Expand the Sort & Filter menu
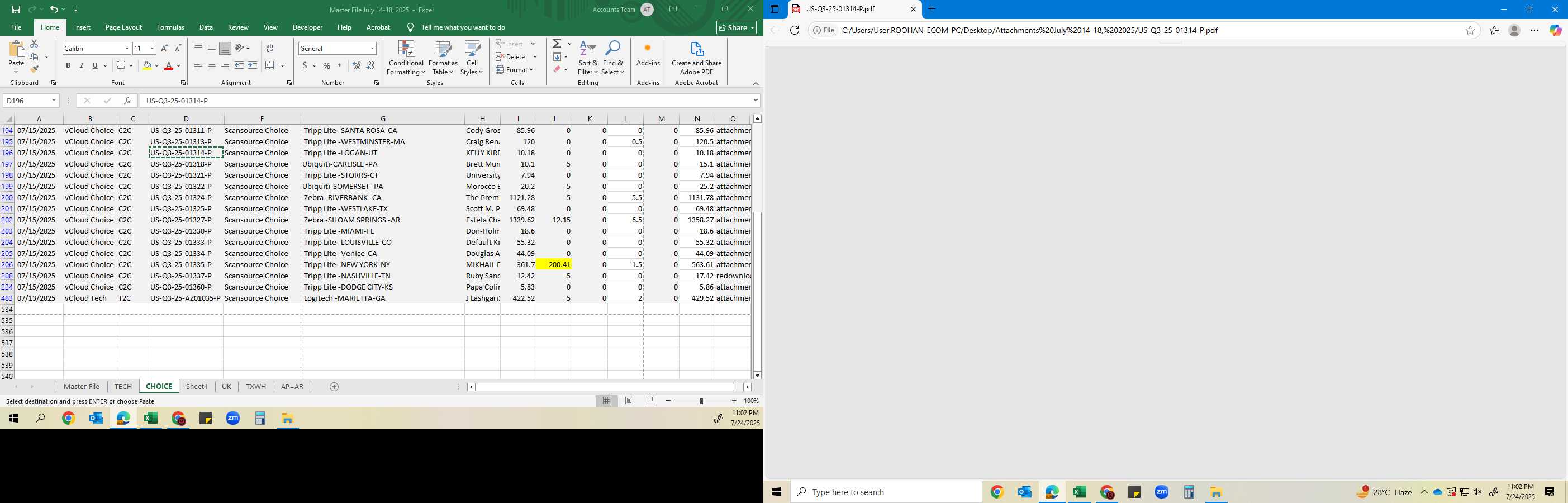Viewport: 1568px width, 503px height. pyautogui.click(x=587, y=59)
